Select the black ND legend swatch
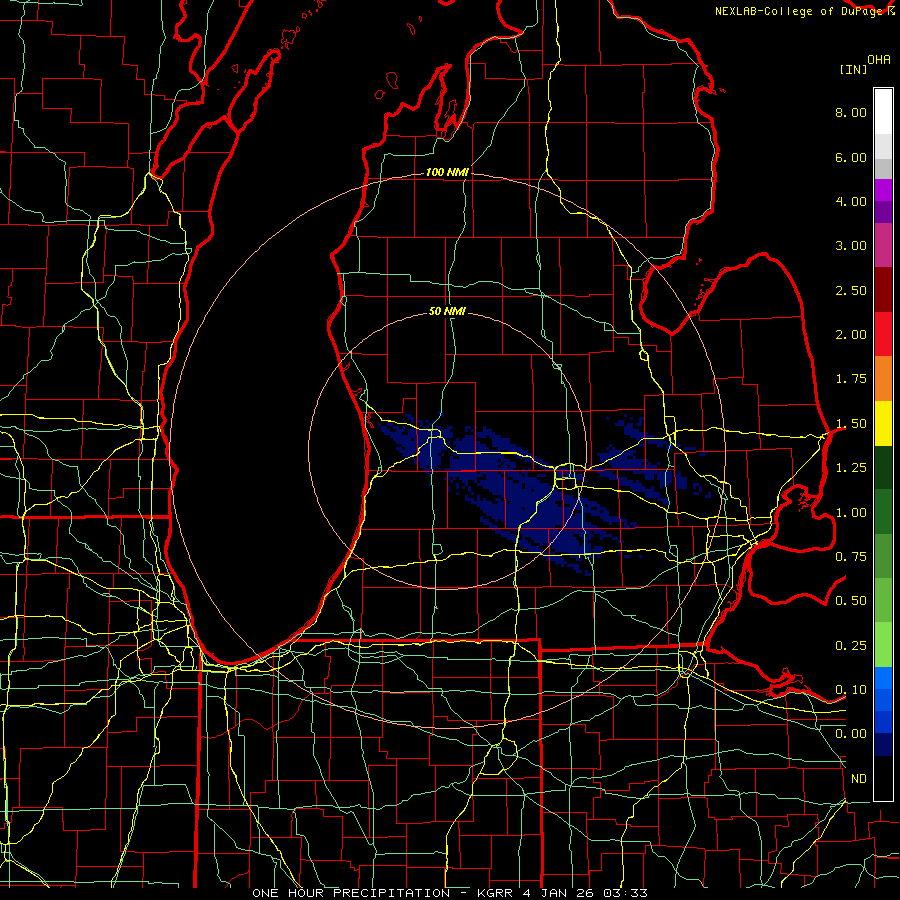Image resolution: width=900 pixels, height=900 pixels. [x=883, y=778]
